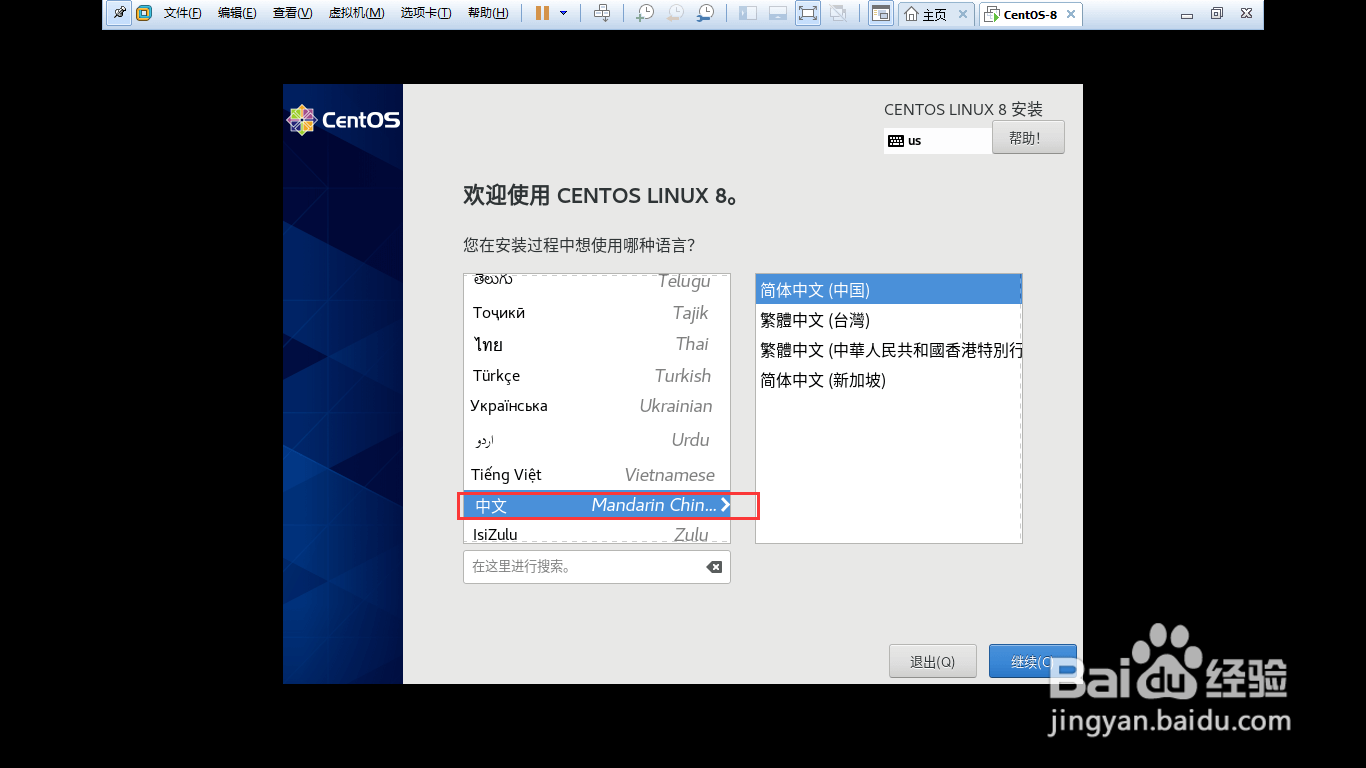Screen dimensions: 1366x768
Task: Click the 退出(Q) button
Action: [933, 661]
